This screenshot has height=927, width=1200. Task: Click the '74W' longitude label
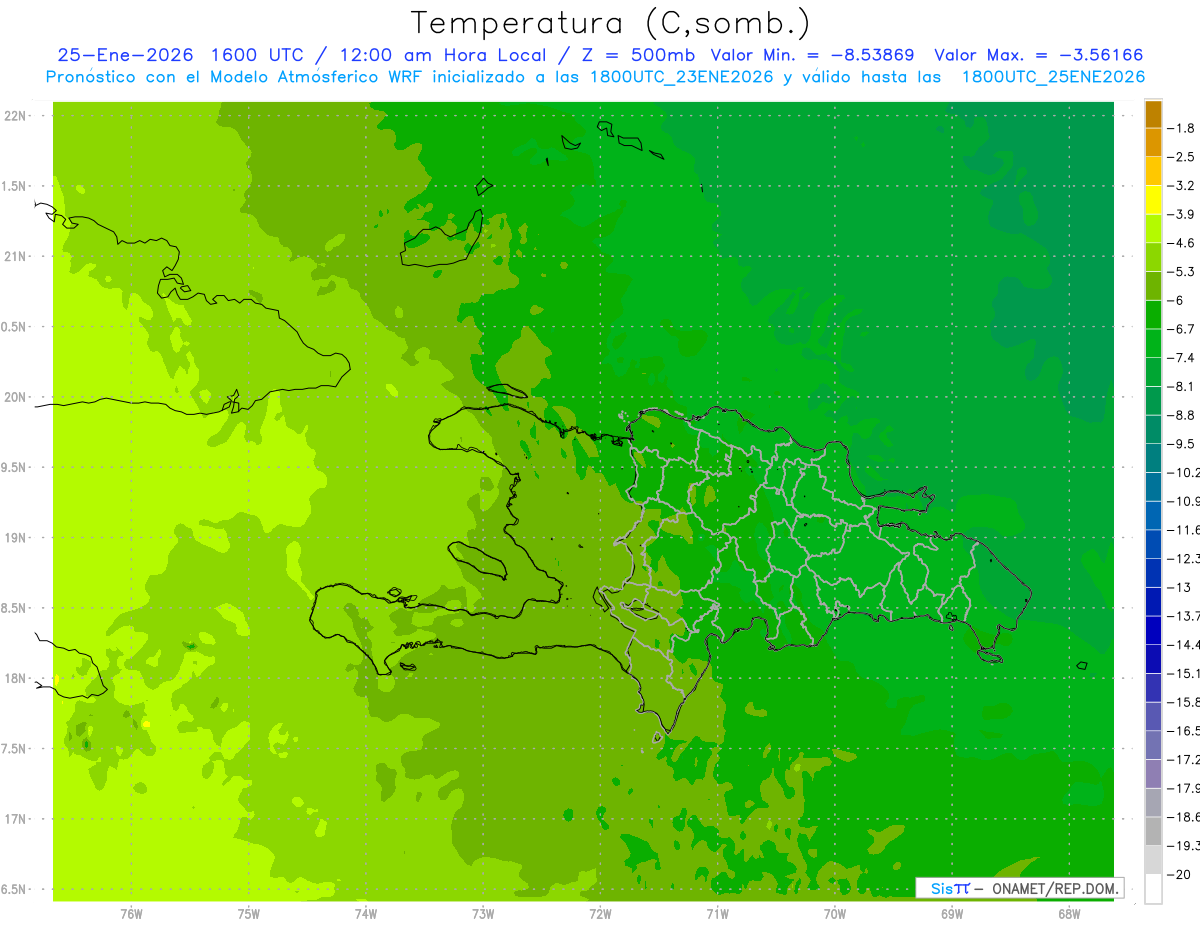(x=365, y=914)
